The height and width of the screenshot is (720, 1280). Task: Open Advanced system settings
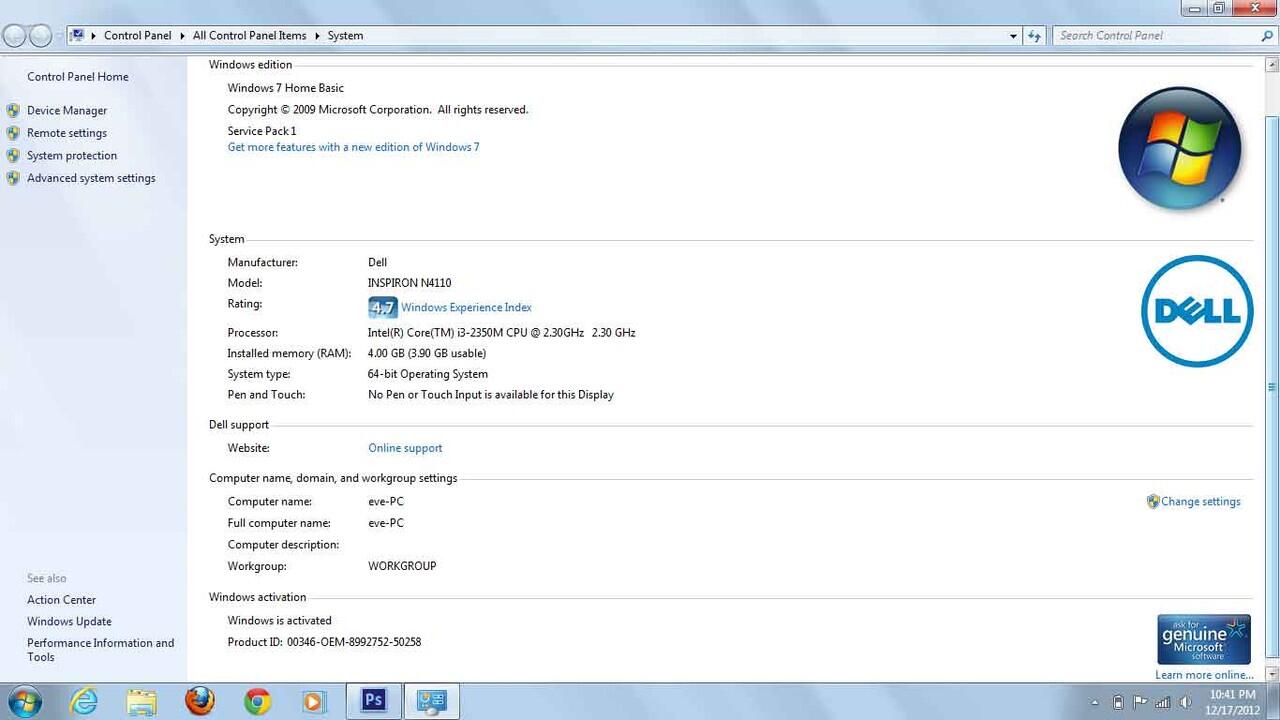click(91, 178)
